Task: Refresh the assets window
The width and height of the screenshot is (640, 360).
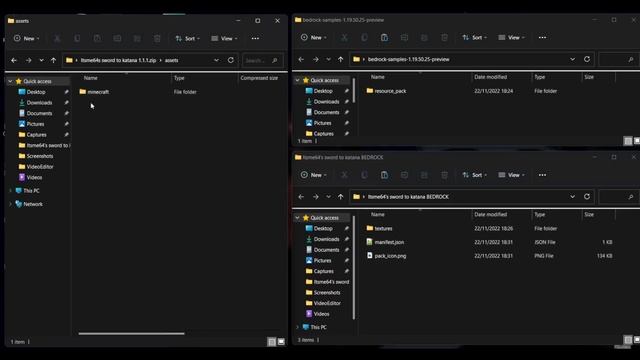Action: point(231,60)
